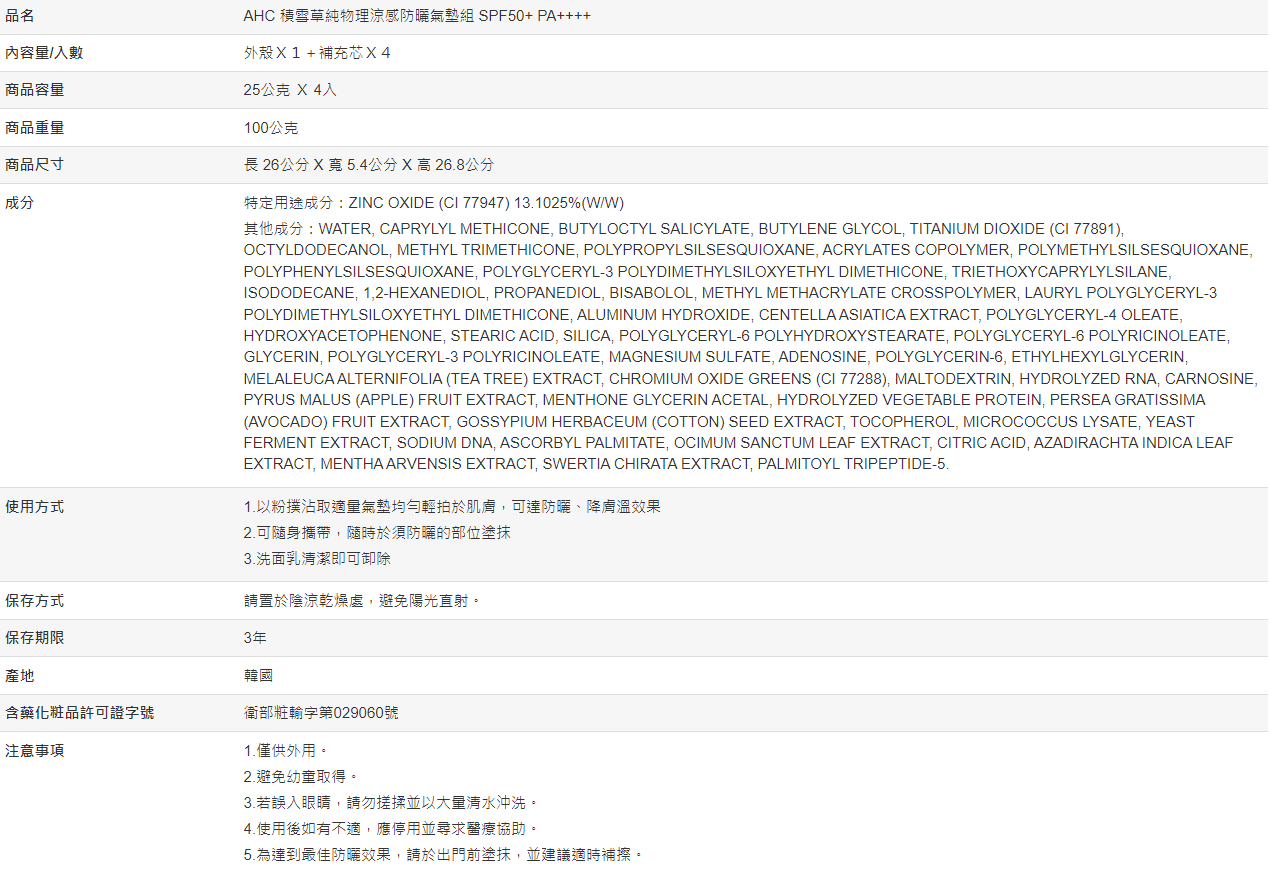Click the storage instruction 請置於陰涼乾燥處

pos(363,600)
